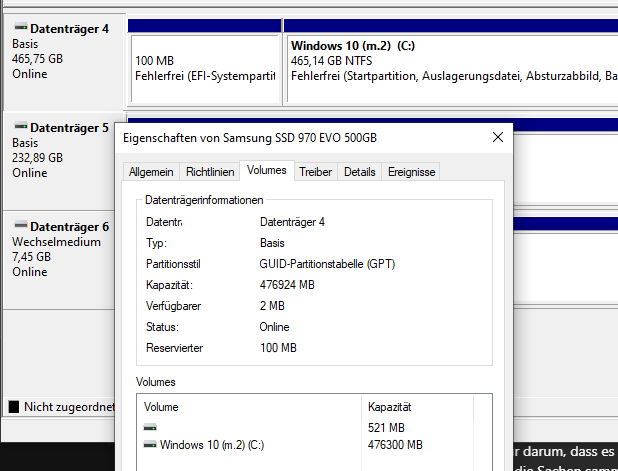Click the Windows 10 (m.2) volume icon
The height and width of the screenshot is (471, 618).
pyautogui.click(x=150, y=445)
